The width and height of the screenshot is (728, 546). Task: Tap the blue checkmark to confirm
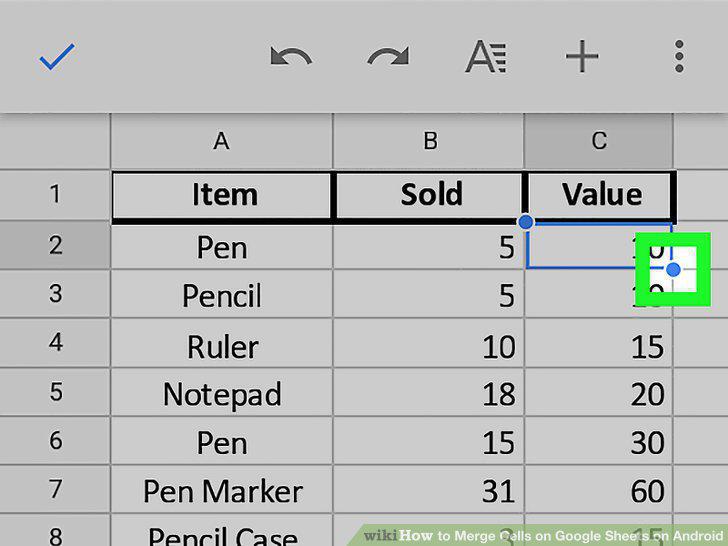pyautogui.click(x=57, y=57)
